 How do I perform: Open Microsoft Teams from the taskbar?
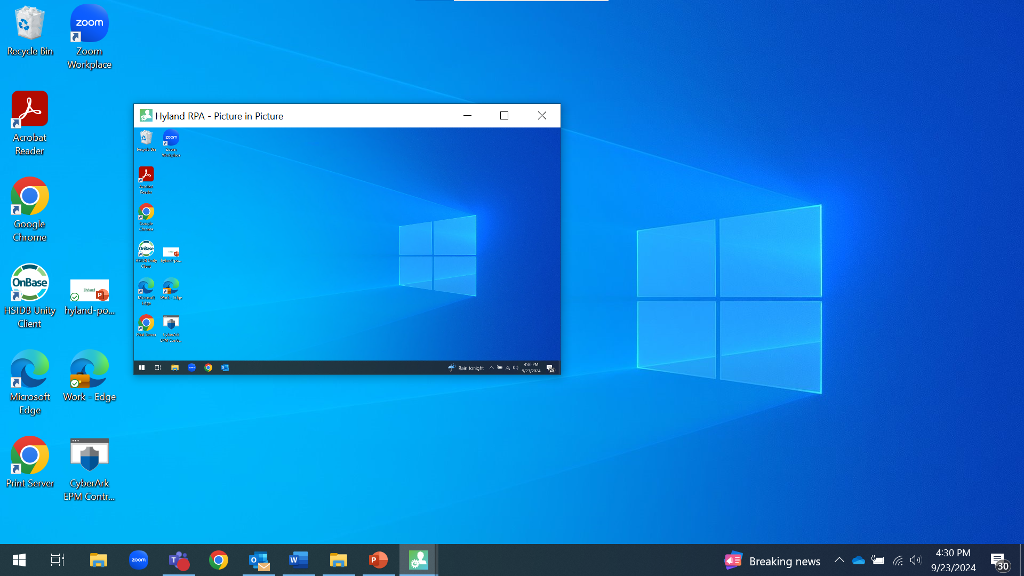(x=179, y=560)
